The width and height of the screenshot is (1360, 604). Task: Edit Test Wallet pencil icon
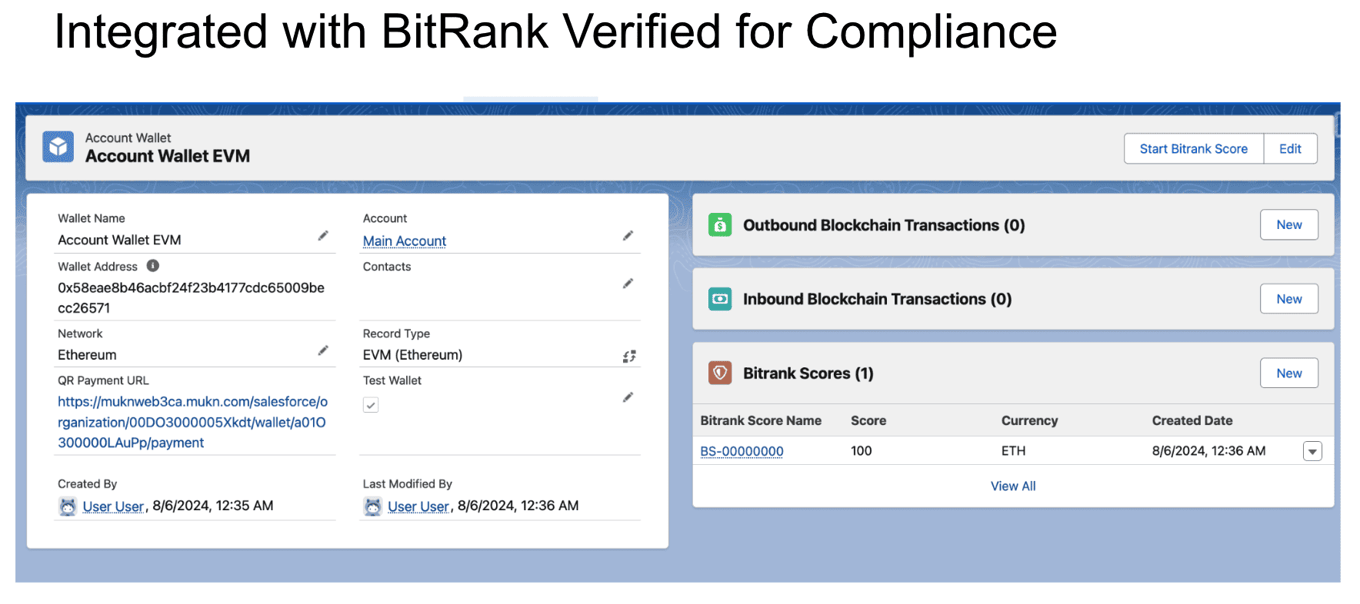[628, 398]
